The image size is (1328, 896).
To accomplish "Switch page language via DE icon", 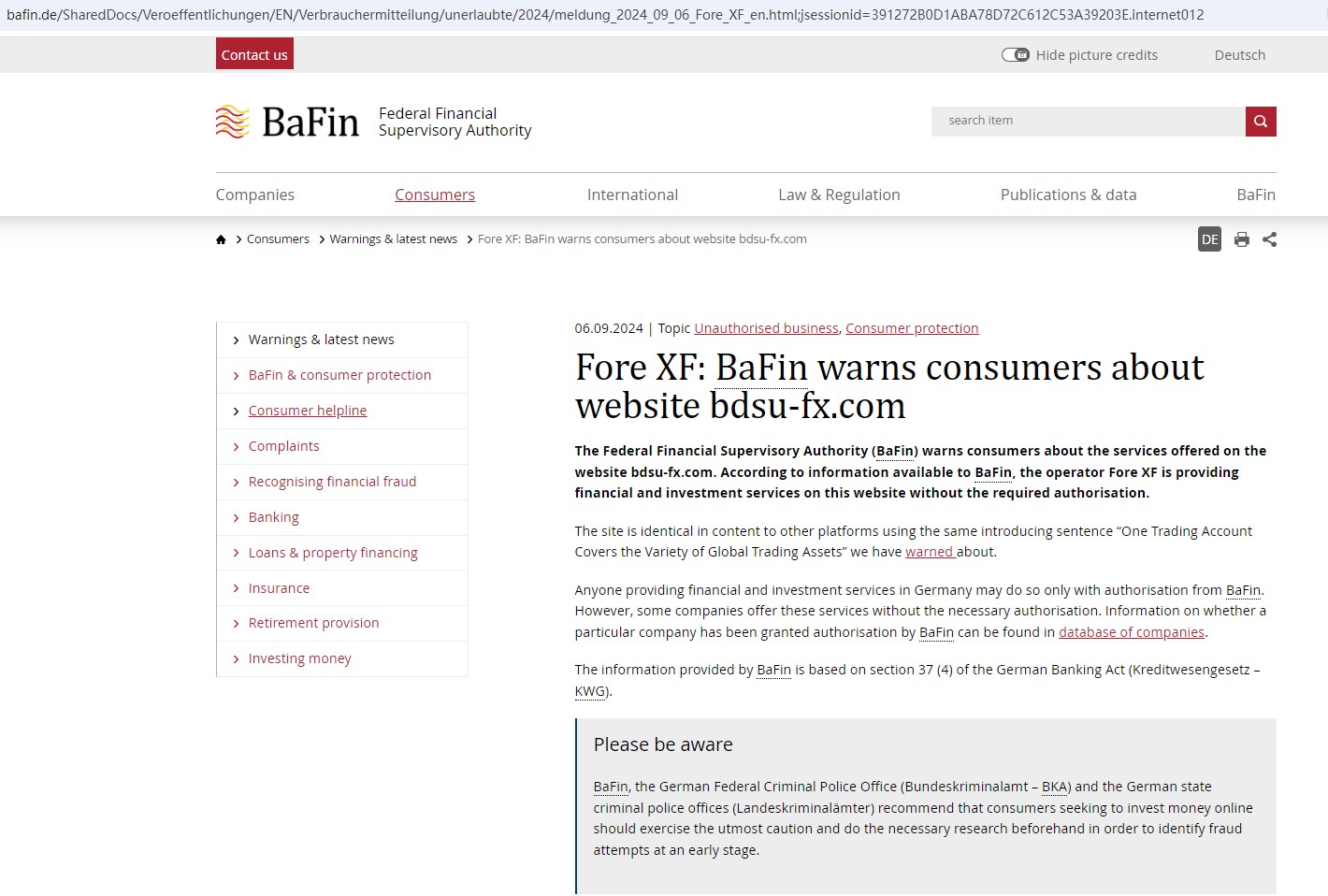I will [x=1210, y=239].
